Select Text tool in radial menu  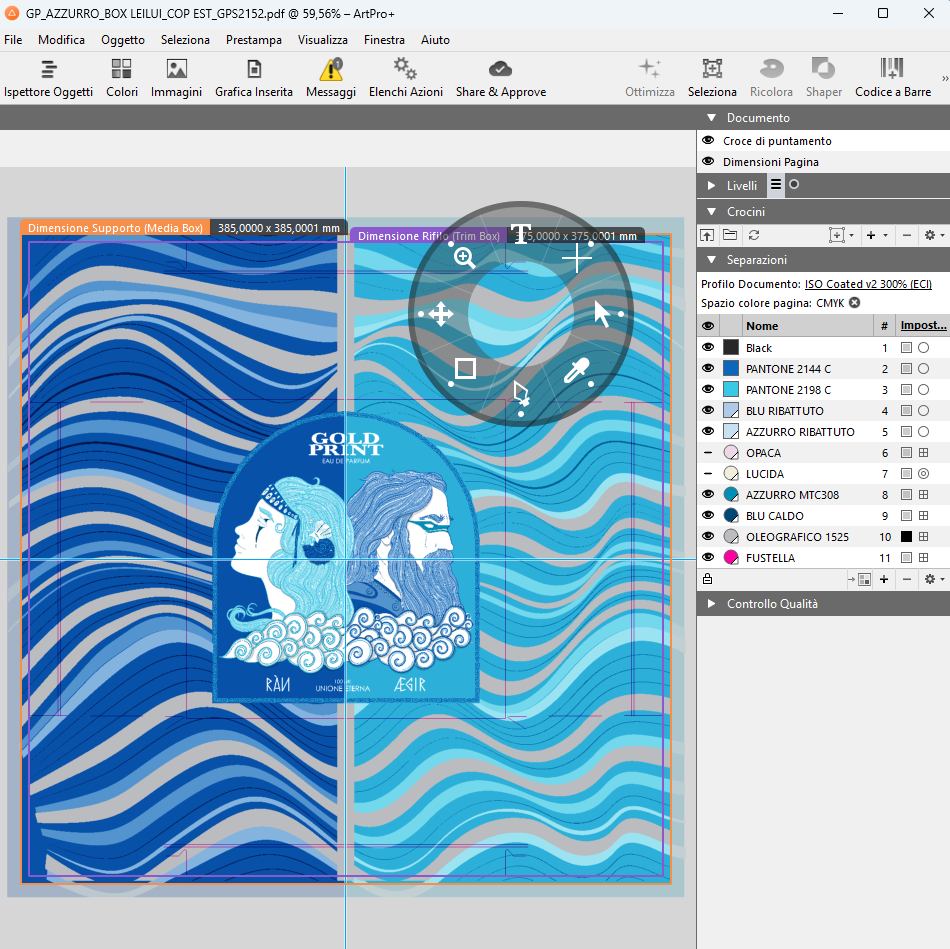tap(520, 233)
